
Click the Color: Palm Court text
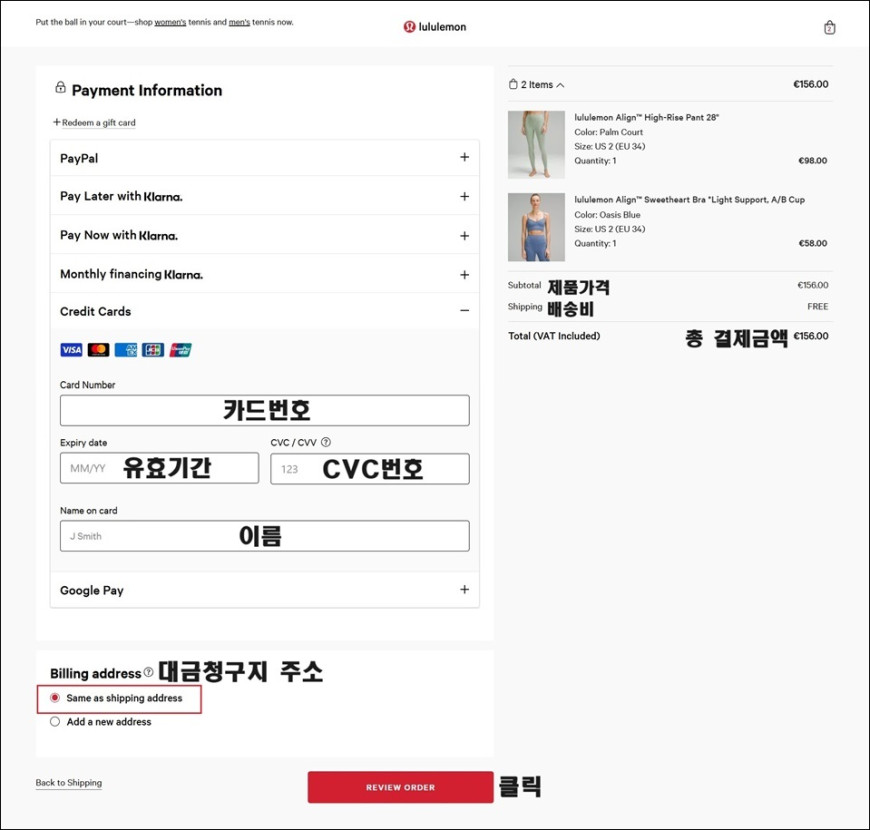coord(609,132)
